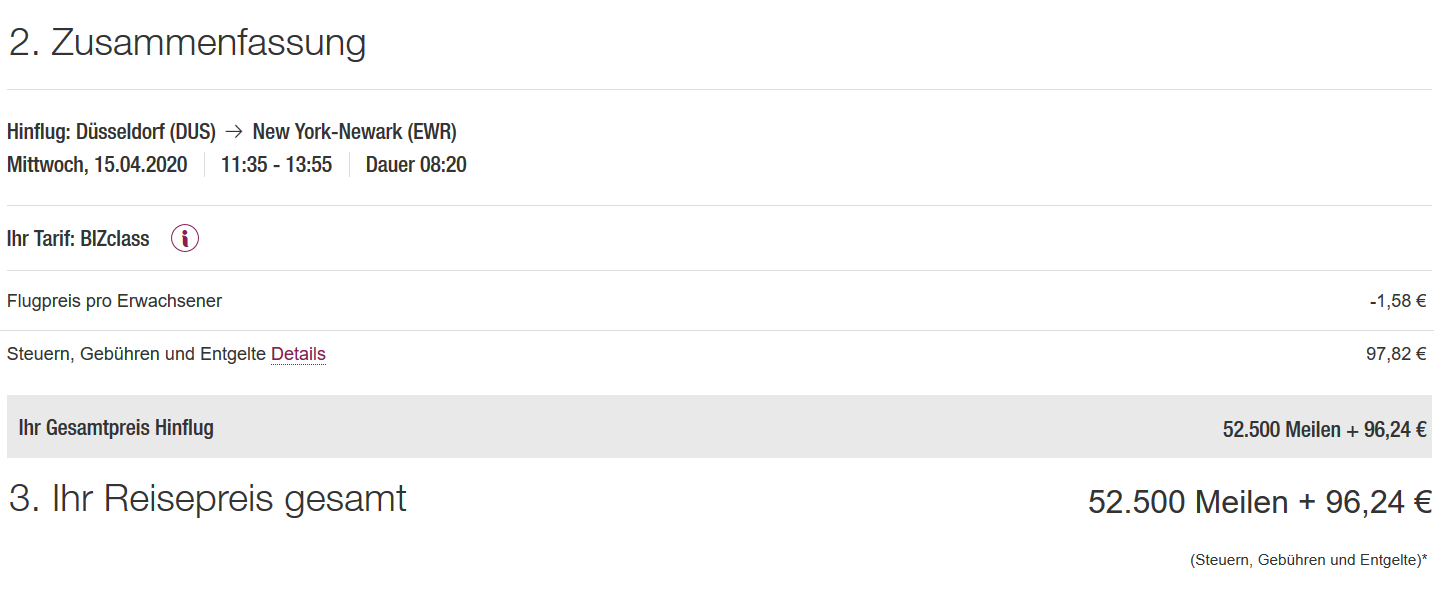1443x600 pixels.
Task: Click the info icon beside BIZclass tariff
Action: tap(185, 238)
